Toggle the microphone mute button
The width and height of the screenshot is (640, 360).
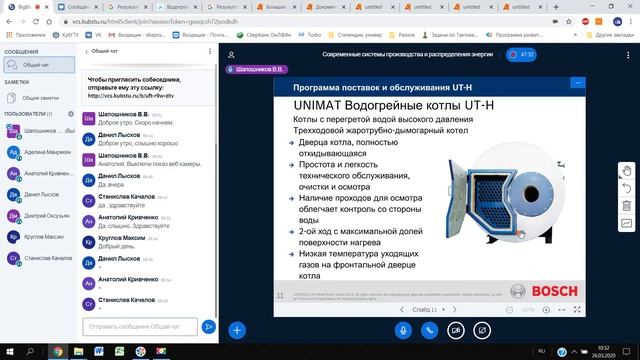click(403, 330)
